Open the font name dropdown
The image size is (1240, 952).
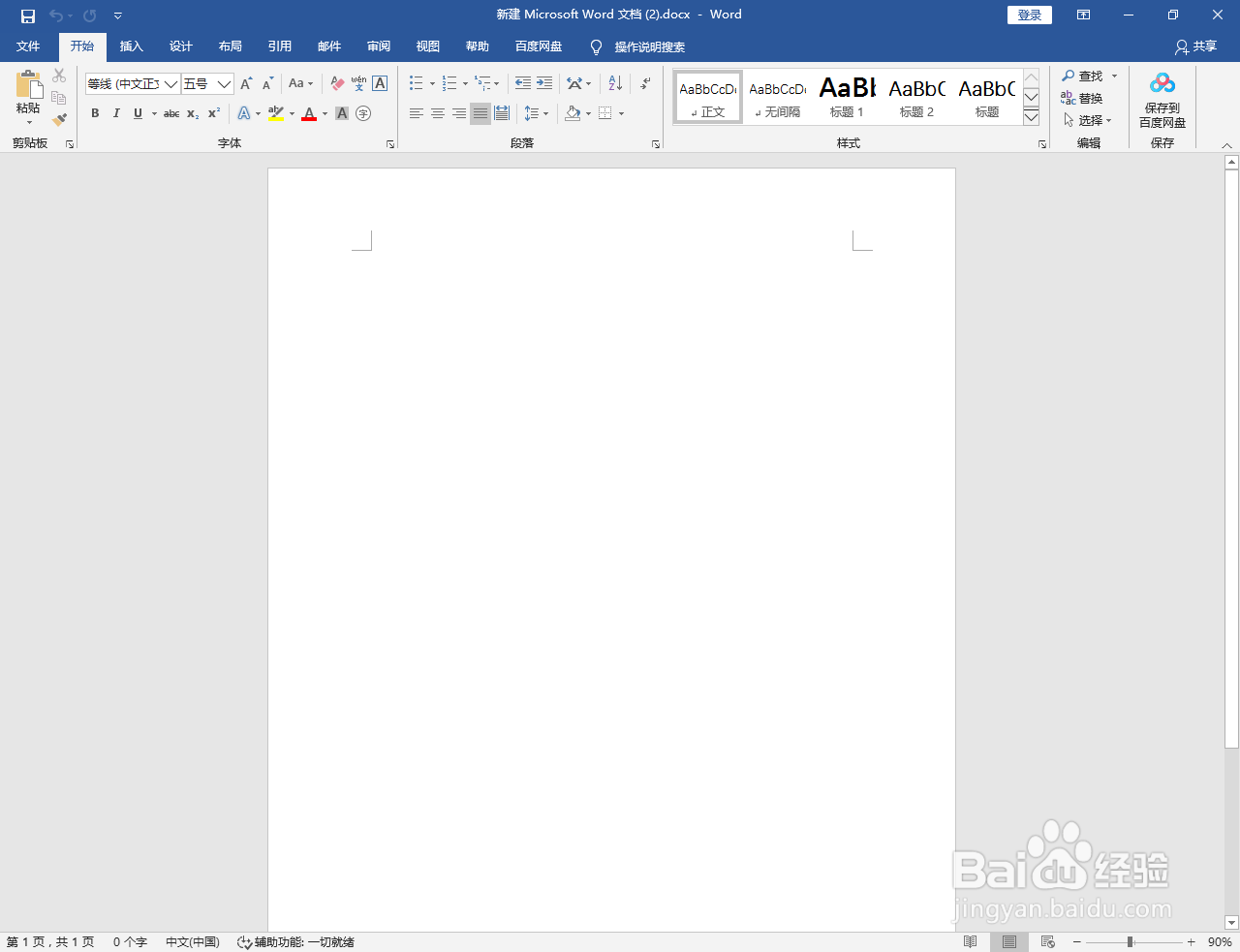[x=171, y=83]
